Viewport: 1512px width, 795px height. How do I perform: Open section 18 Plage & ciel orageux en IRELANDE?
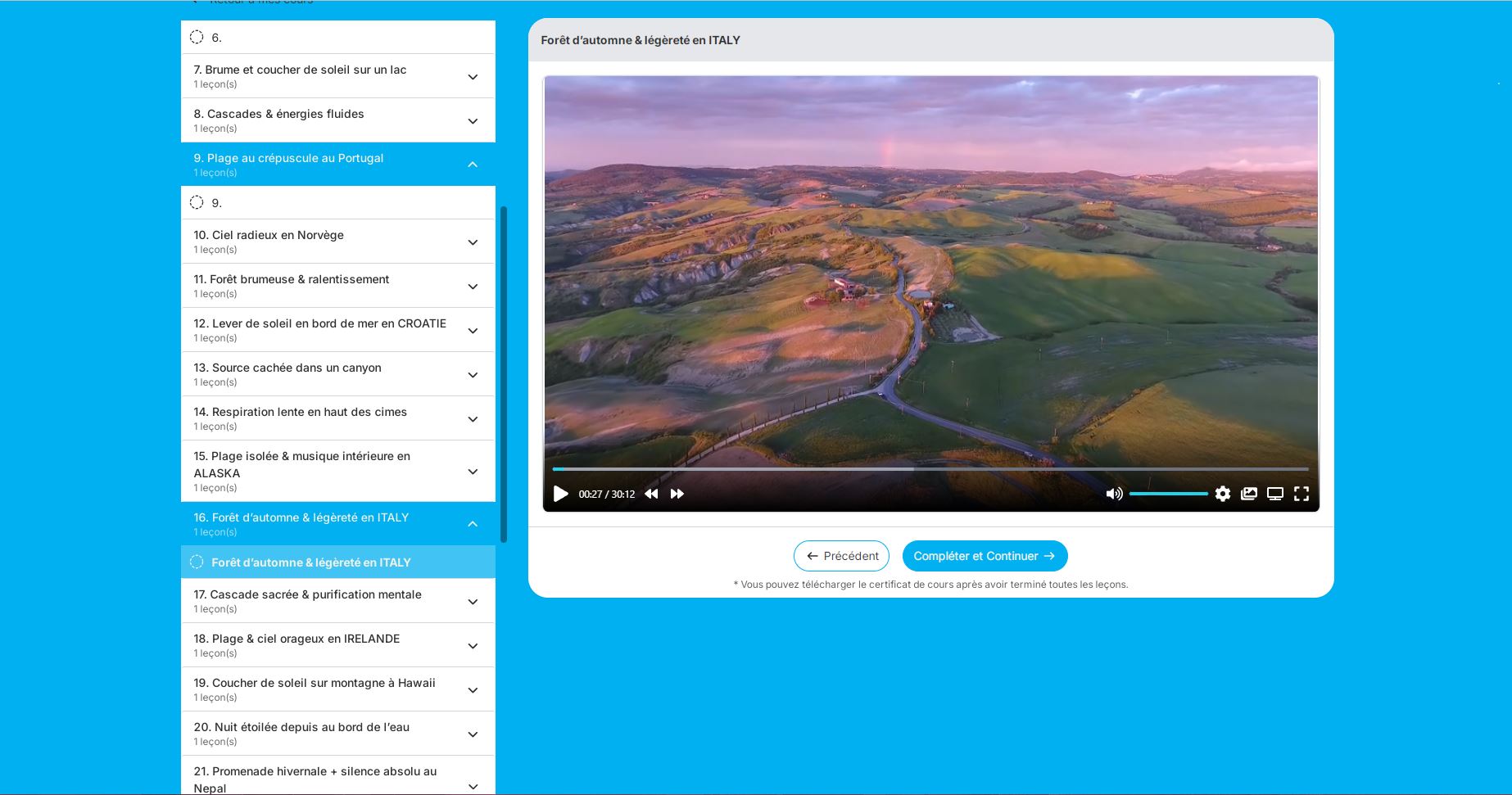click(473, 646)
